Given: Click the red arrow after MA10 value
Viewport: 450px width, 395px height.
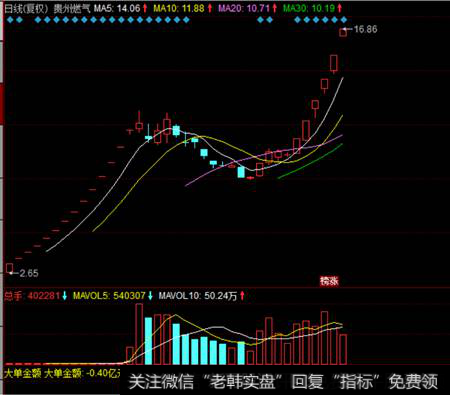Looking at the screenshot, I should point(210,8).
